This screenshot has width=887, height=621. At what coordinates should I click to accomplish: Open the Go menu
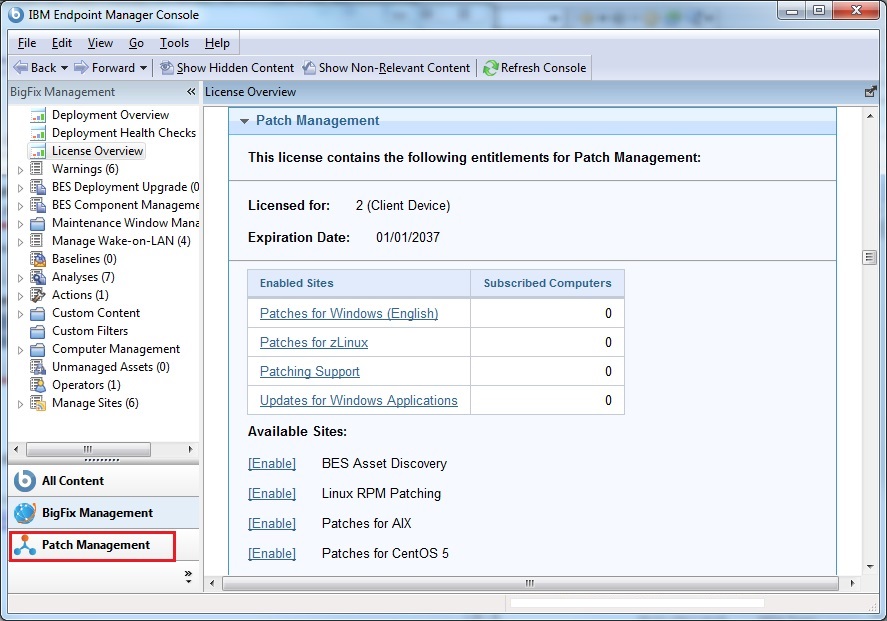coord(136,43)
